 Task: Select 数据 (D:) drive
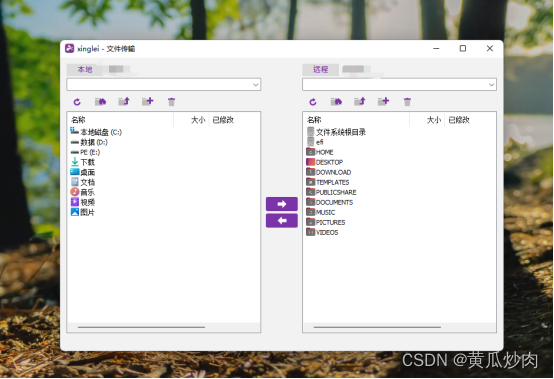pyautogui.click(x=89, y=142)
